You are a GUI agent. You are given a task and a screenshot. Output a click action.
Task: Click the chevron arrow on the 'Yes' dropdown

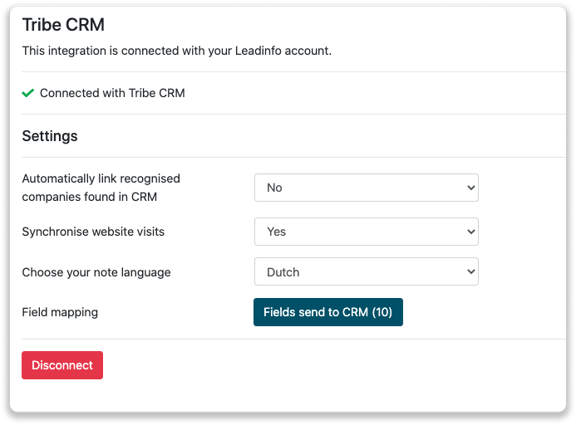pyautogui.click(x=471, y=232)
